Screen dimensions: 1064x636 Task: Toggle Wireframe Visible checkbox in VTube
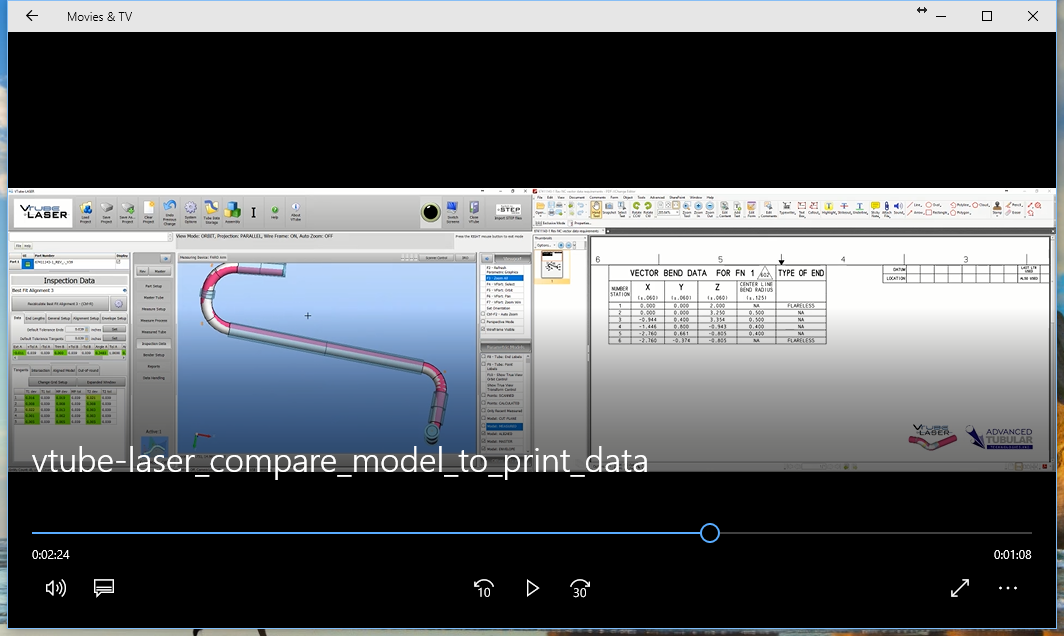483,329
